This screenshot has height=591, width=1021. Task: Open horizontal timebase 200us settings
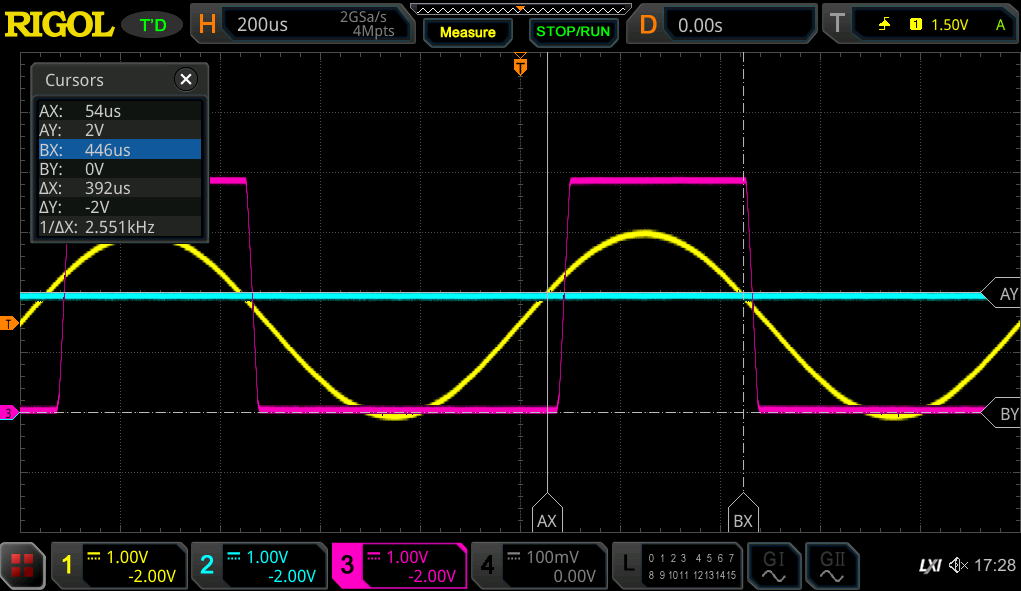(303, 24)
